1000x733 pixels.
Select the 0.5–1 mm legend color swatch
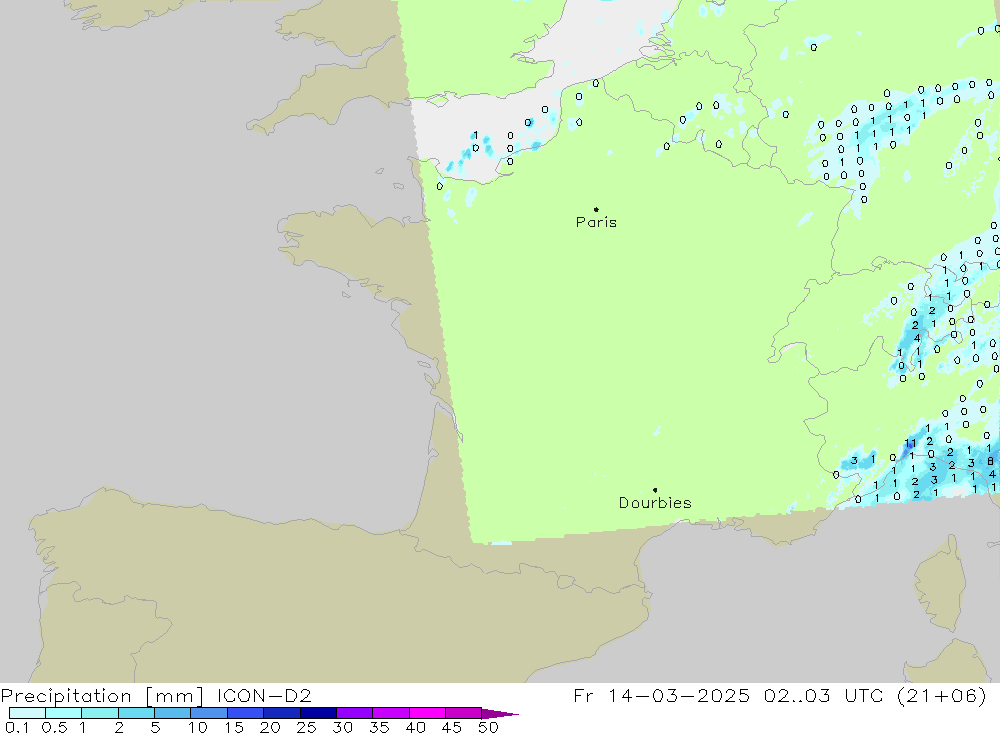tap(63, 713)
